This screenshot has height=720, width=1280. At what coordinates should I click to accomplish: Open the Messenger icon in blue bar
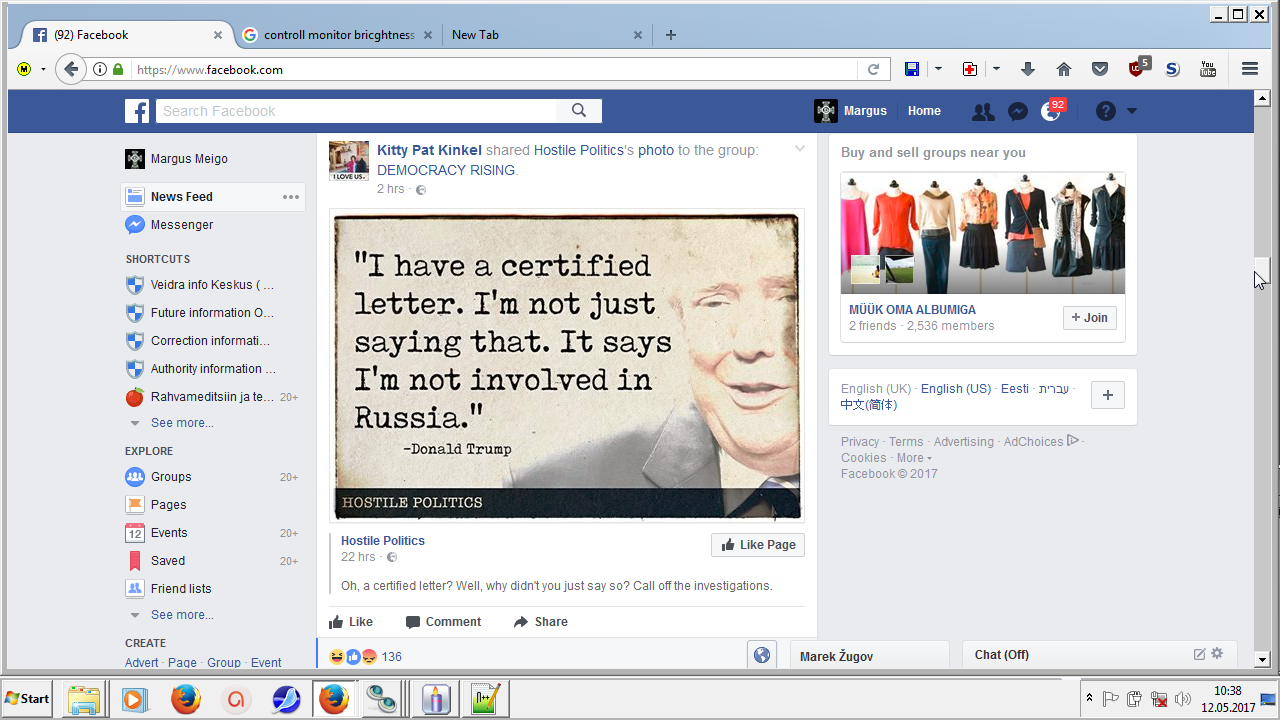[x=1018, y=112]
